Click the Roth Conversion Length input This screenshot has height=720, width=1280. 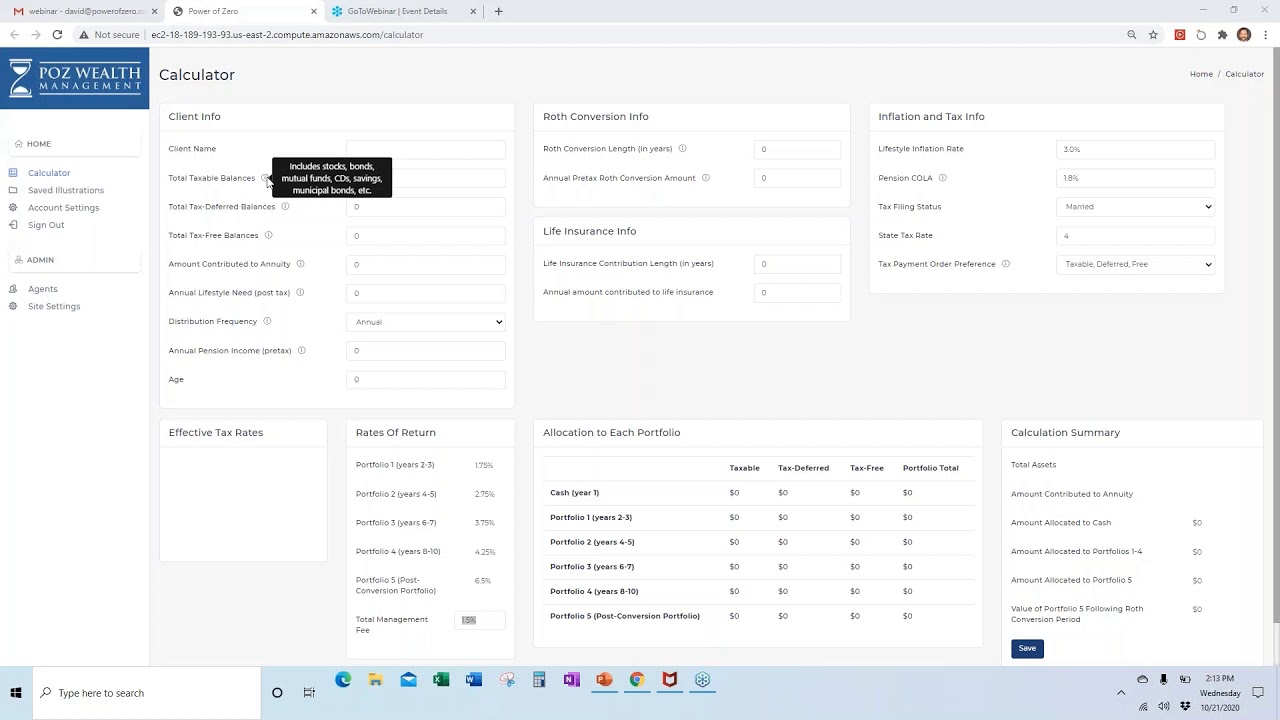click(x=797, y=149)
